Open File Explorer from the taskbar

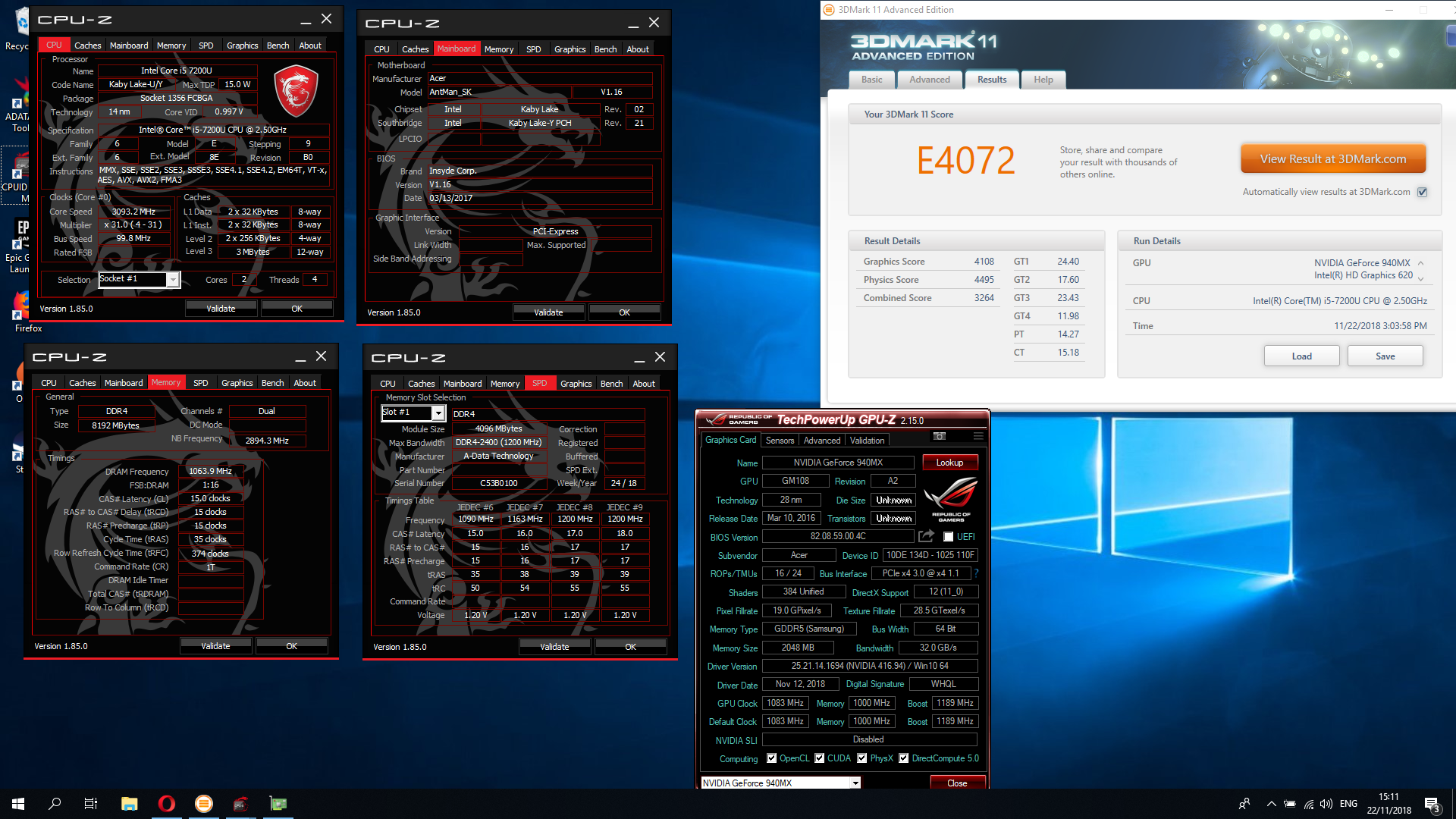point(129,804)
